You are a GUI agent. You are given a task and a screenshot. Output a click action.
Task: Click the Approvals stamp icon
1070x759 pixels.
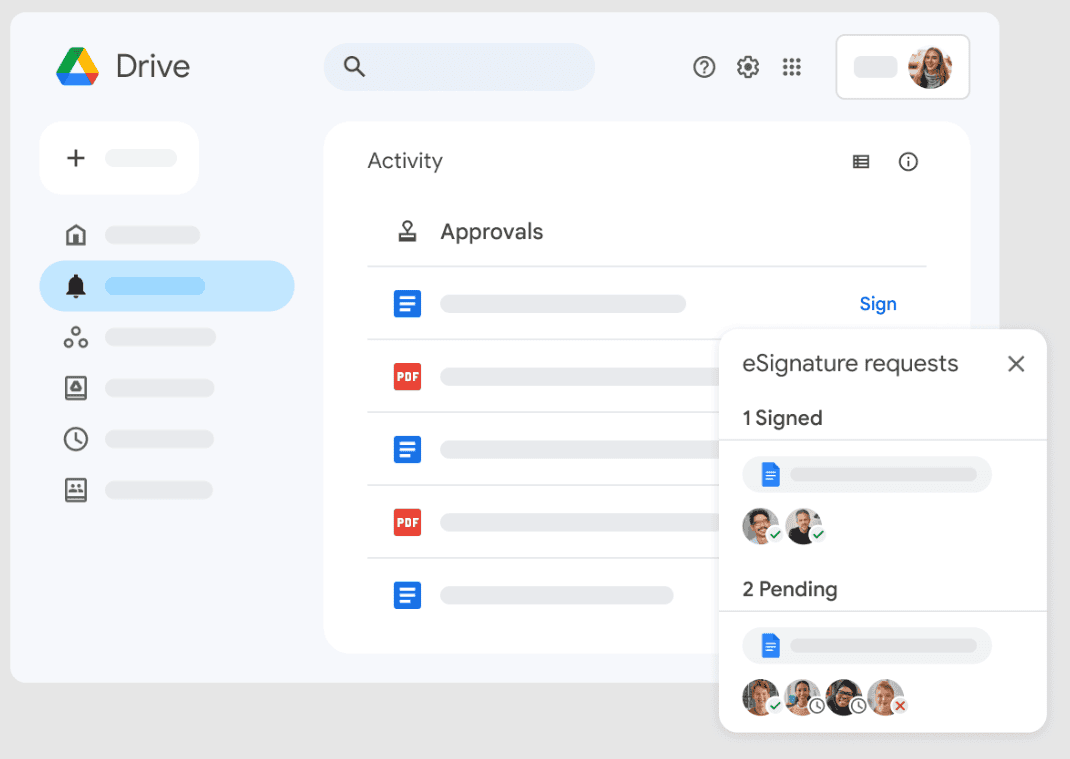click(x=407, y=232)
